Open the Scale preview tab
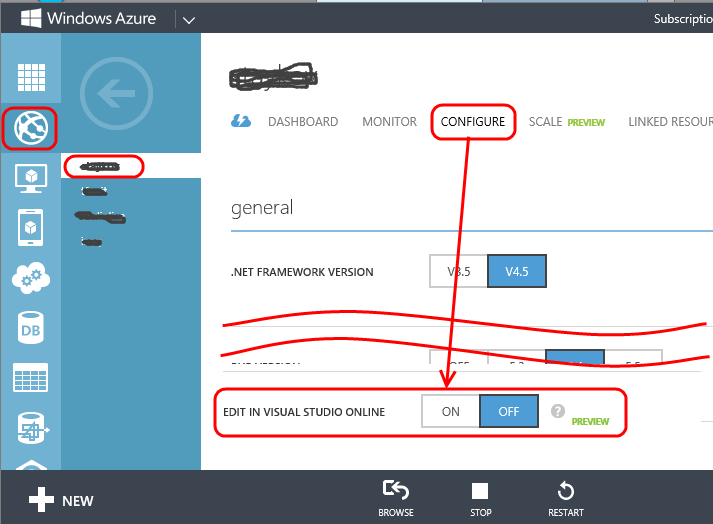 (567, 122)
